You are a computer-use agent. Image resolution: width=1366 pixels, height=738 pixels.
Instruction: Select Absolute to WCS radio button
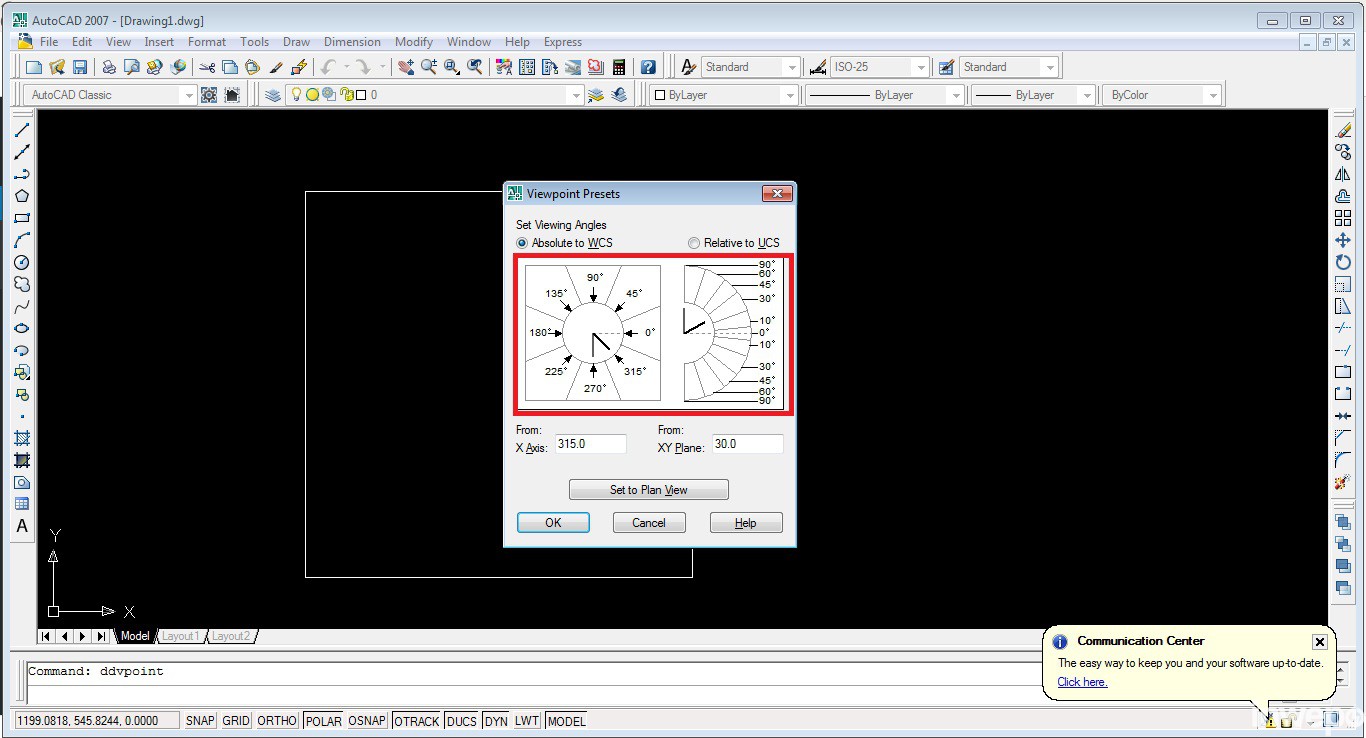(522, 243)
